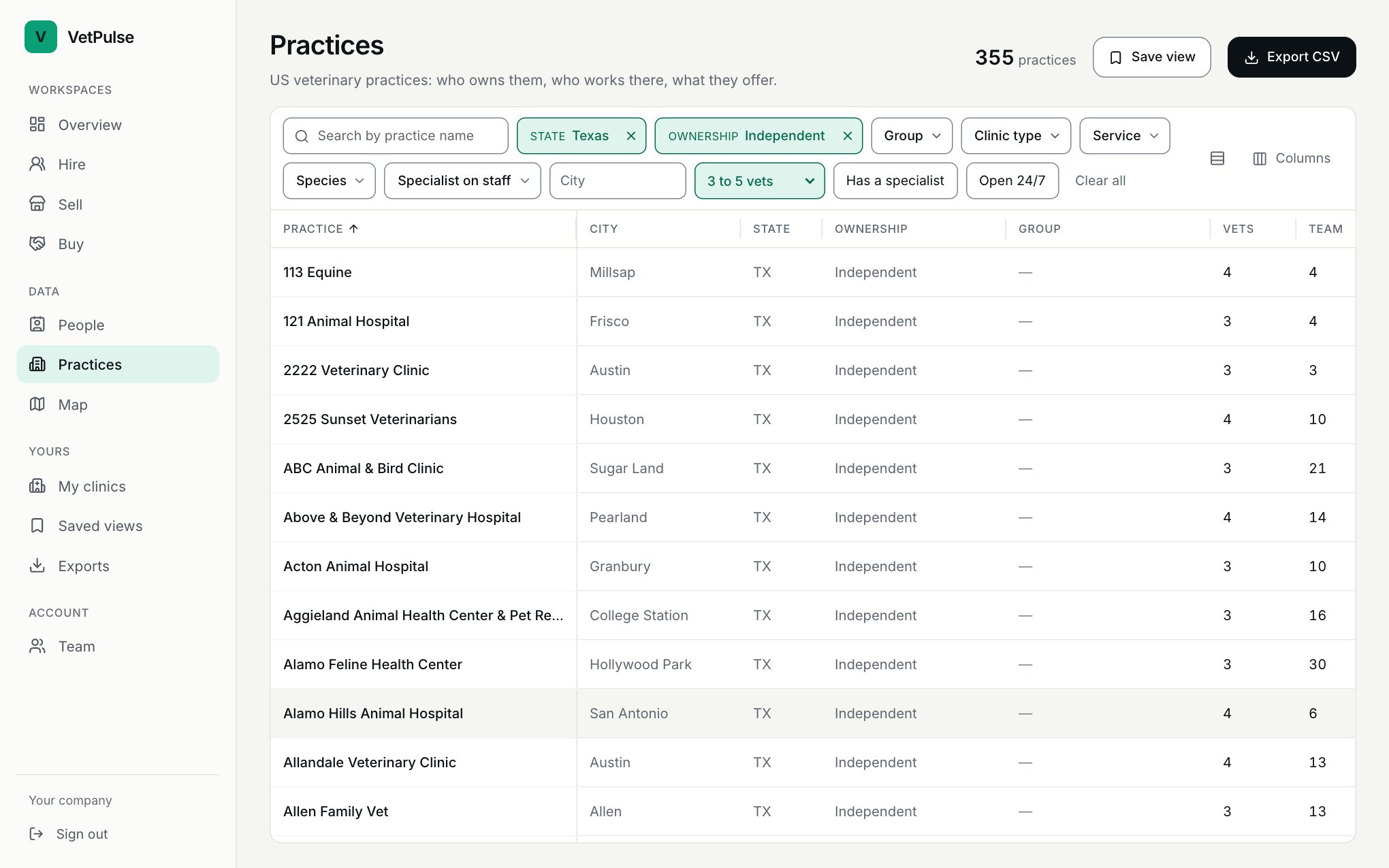The height and width of the screenshot is (868, 1389).
Task: Open Alamo Hills Animal Hospital
Action: 813,713
